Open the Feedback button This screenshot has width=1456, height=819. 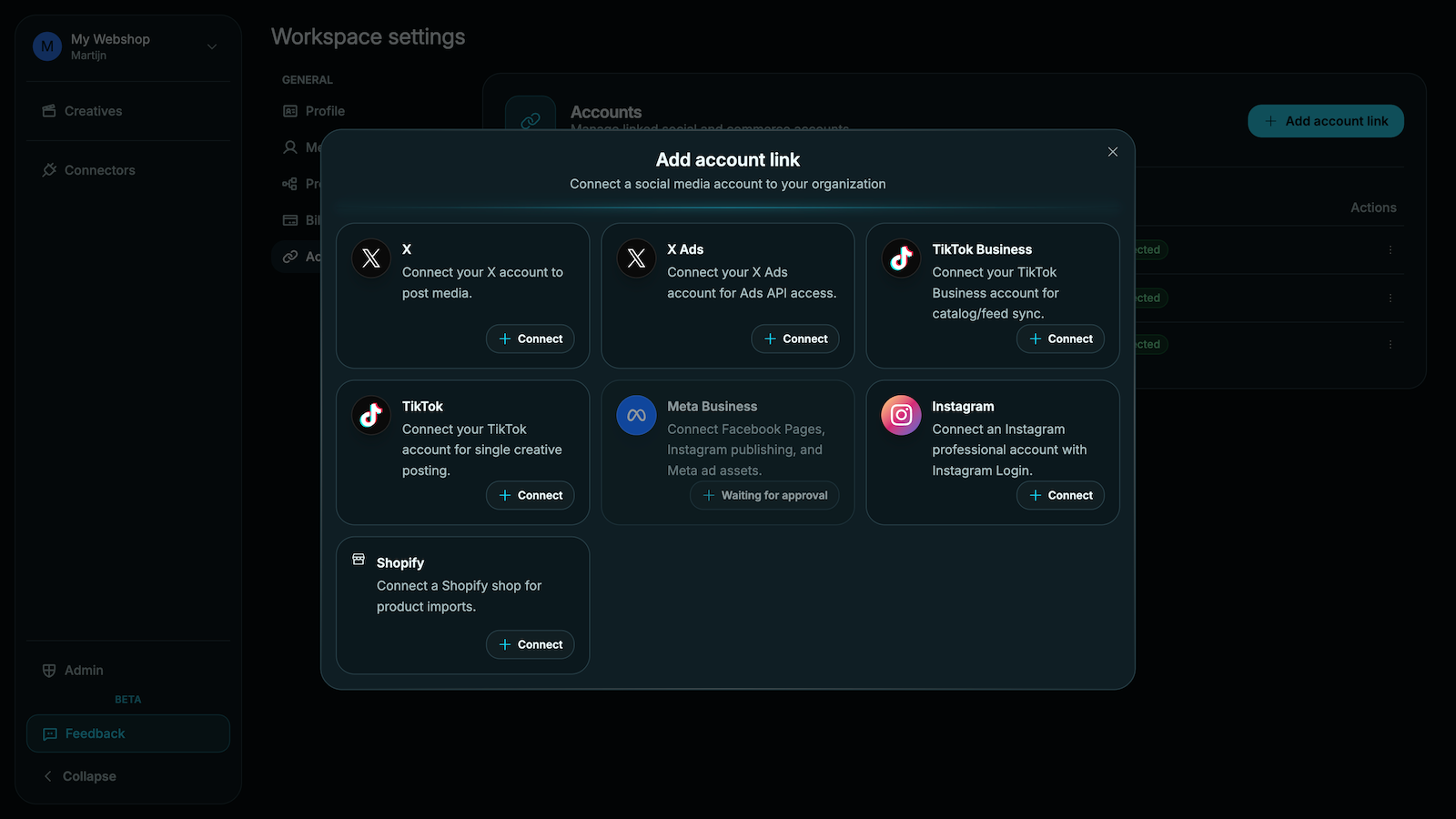click(x=128, y=733)
